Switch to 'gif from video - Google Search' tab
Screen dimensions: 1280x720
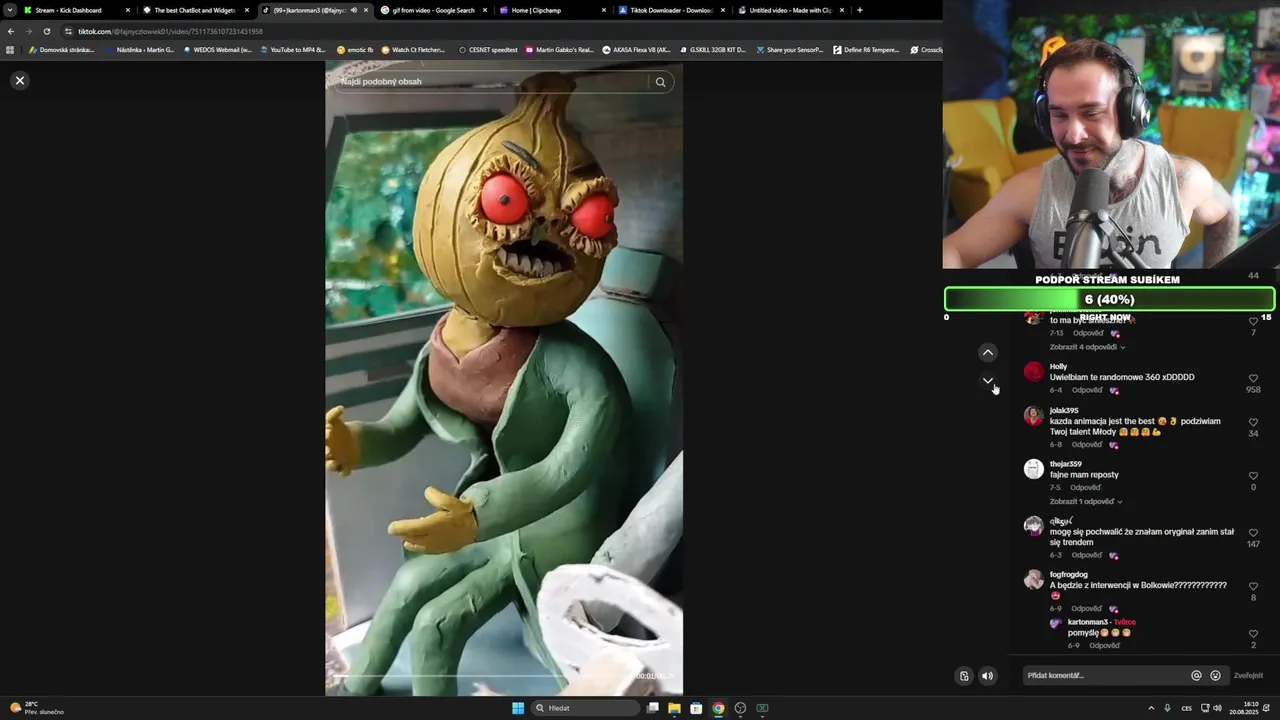(434, 10)
